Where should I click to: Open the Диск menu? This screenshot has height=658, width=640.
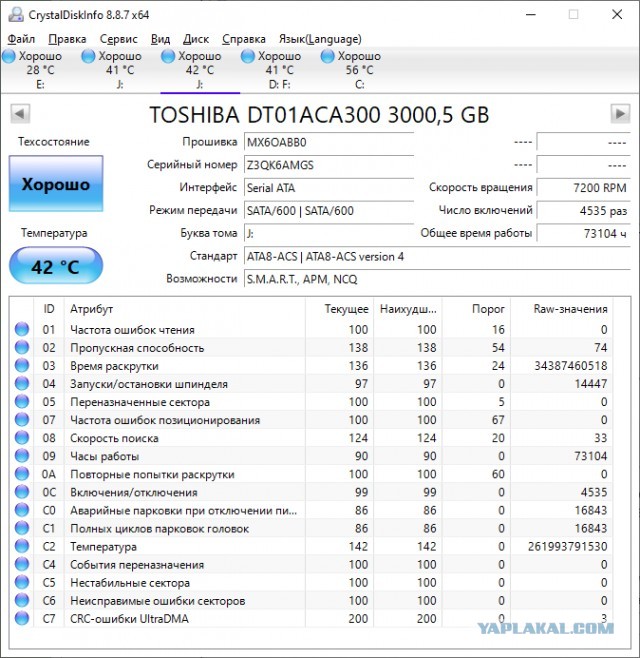(x=196, y=39)
